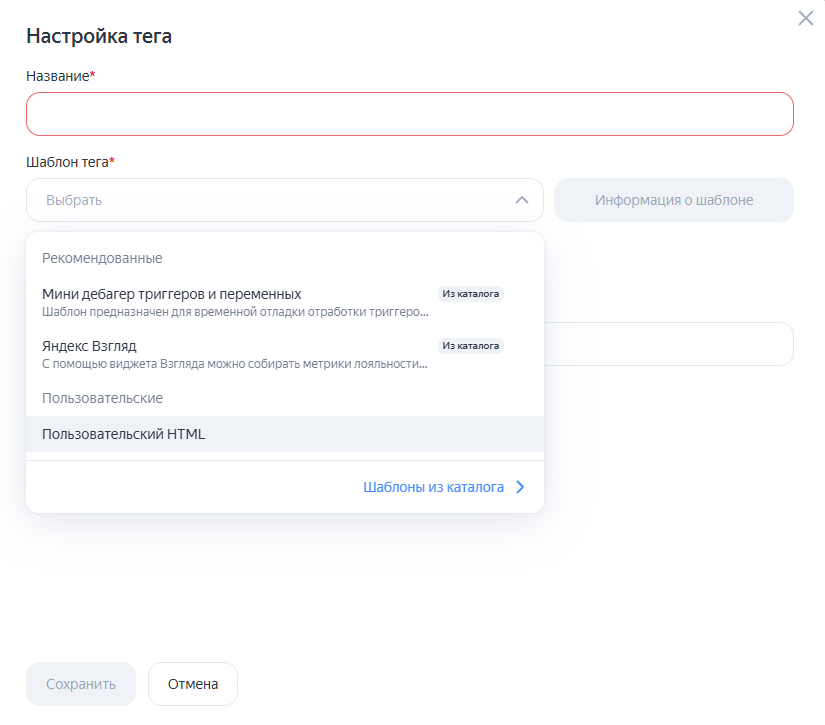Select the Пользовательский HTML template option

pos(124,434)
